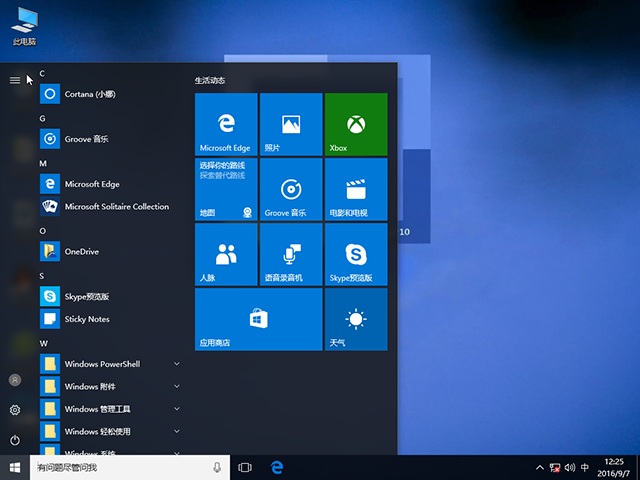Open the 照片 (Photos) tile

tap(290, 124)
